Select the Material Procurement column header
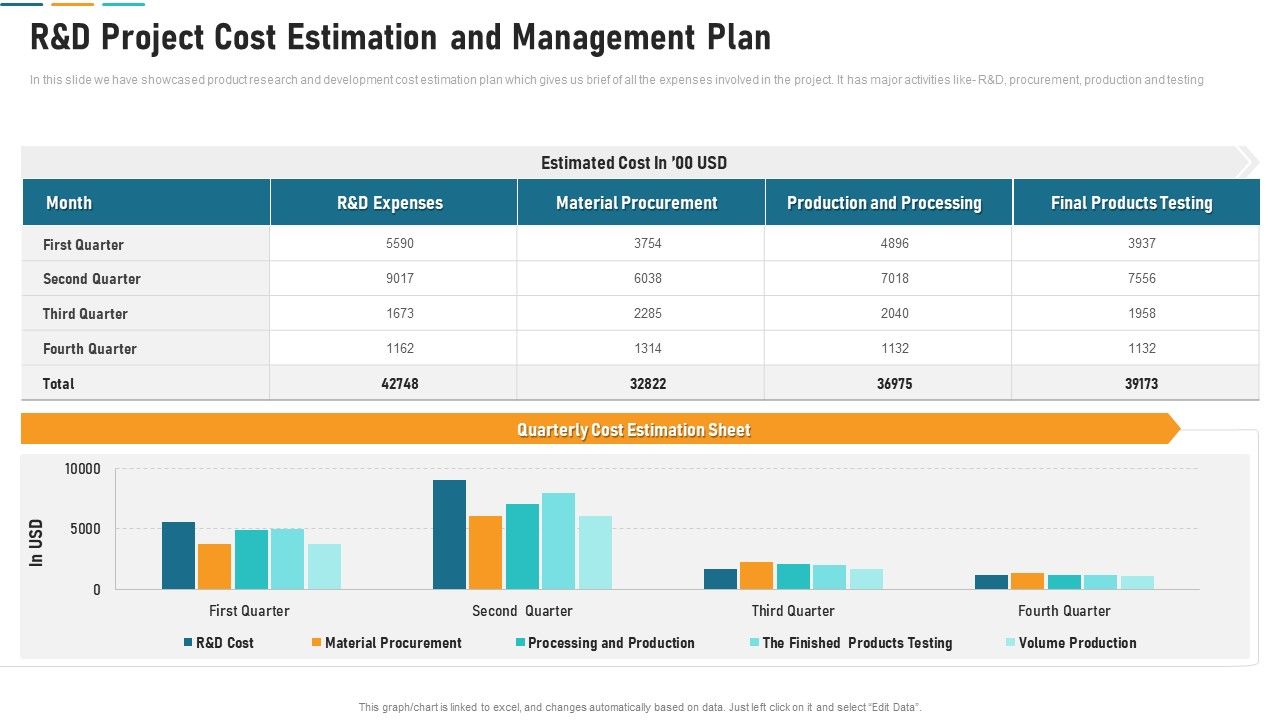The height and width of the screenshot is (720, 1280). (641, 203)
